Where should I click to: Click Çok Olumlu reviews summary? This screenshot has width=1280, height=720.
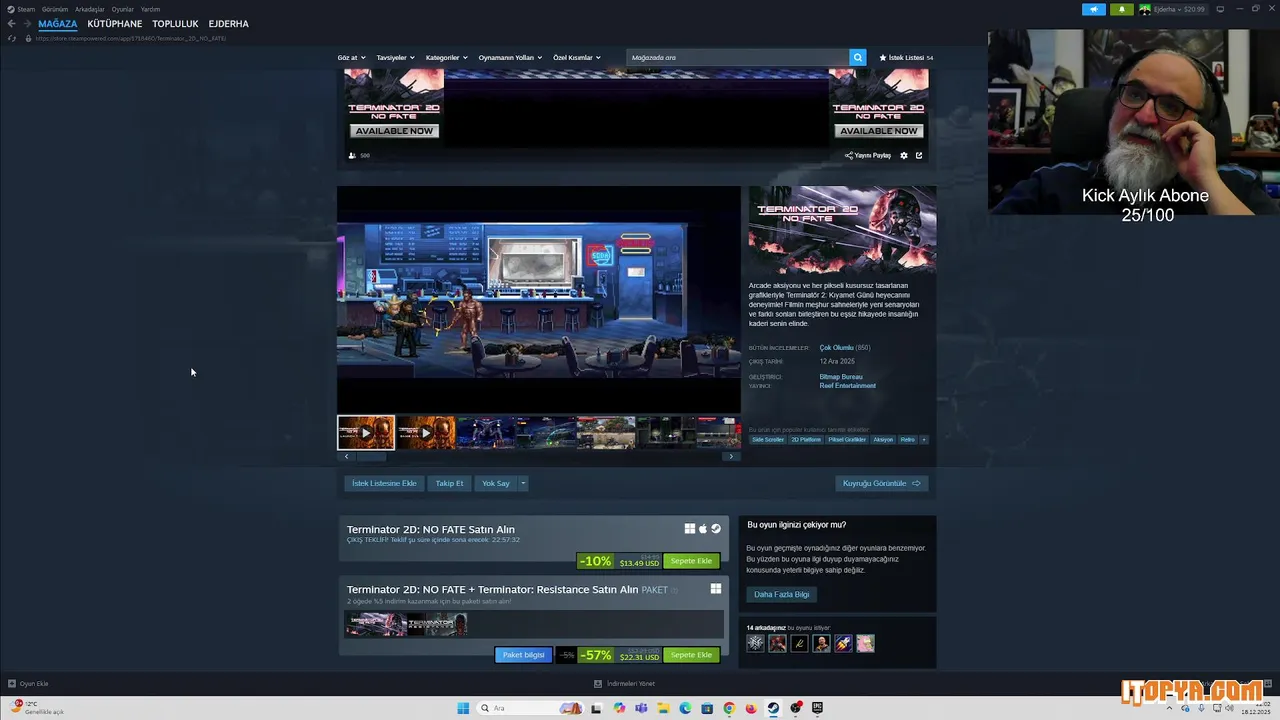[x=836, y=348]
